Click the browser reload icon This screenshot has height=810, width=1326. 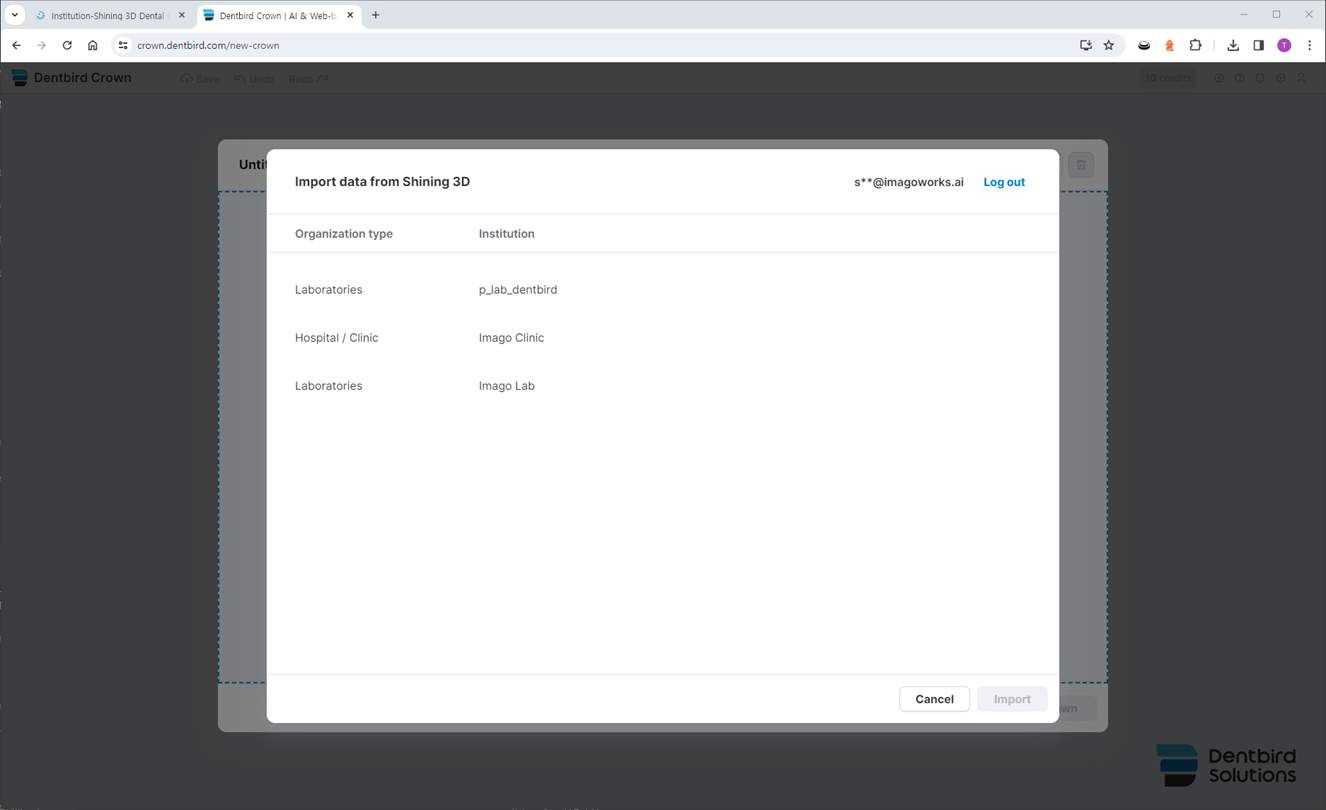click(67, 45)
